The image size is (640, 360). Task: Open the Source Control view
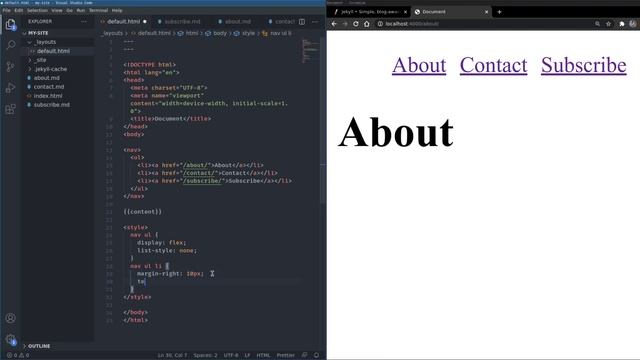click(11, 67)
